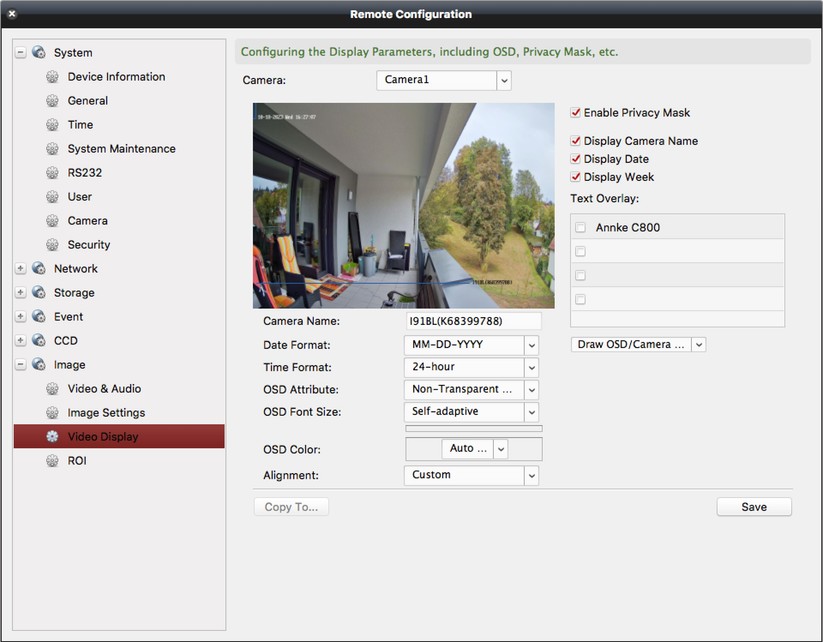Click the System tree icon
823x642 pixels.
38,52
